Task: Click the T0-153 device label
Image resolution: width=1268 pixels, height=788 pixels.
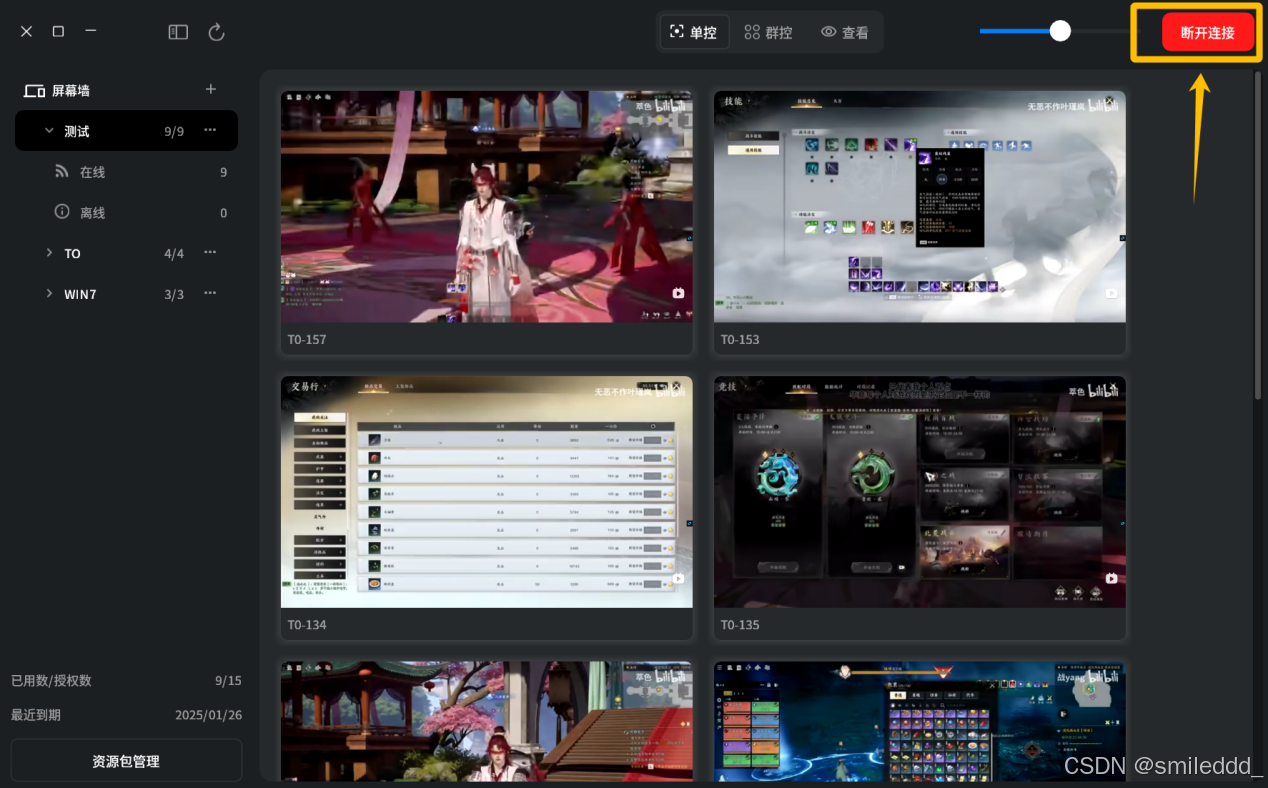Action: pyautogui.click(x=740, y=340)
